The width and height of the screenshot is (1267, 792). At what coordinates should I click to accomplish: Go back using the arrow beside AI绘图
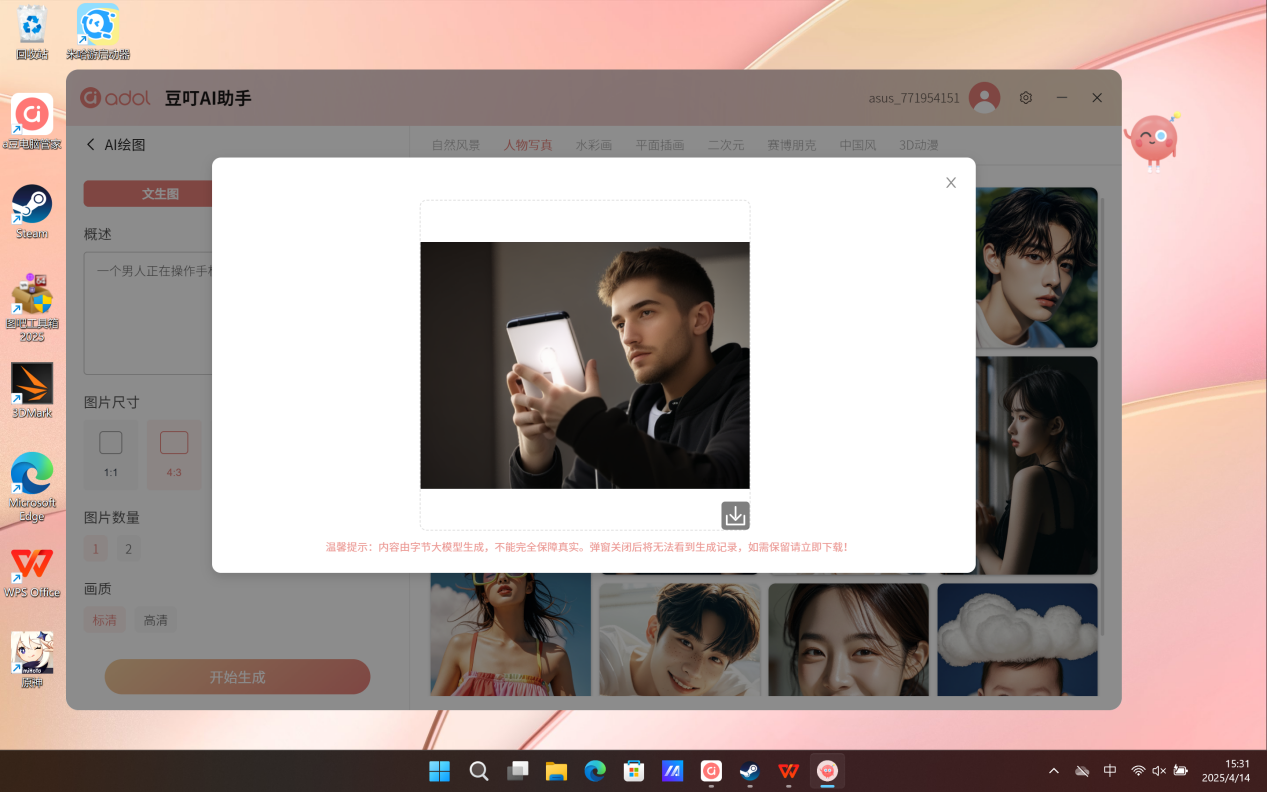(91, 144)
